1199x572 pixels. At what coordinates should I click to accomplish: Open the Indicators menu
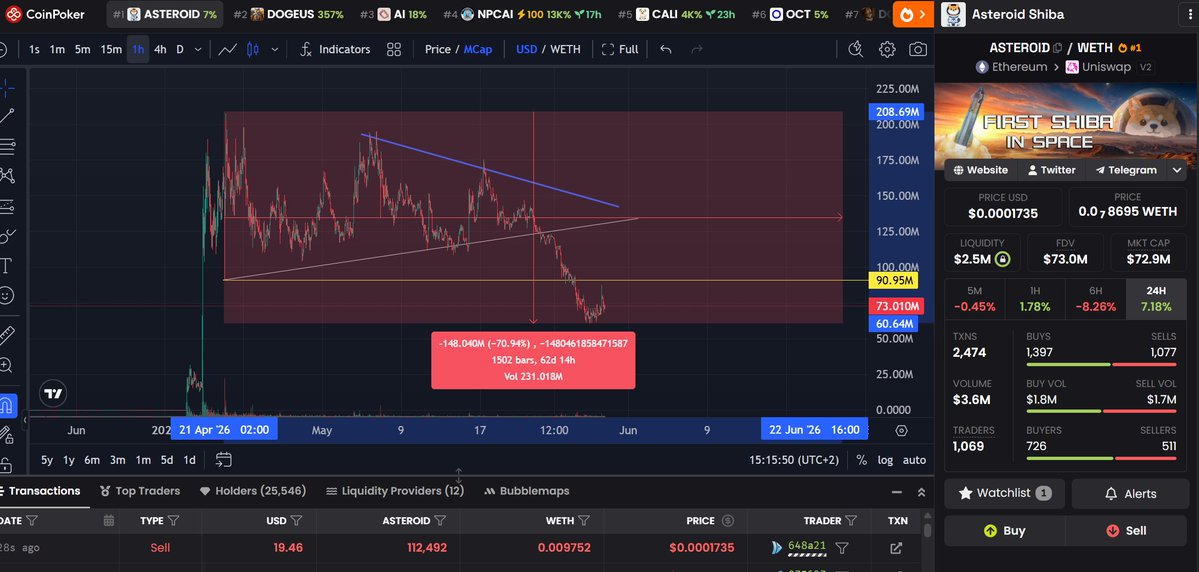click(x=334, y=49)
